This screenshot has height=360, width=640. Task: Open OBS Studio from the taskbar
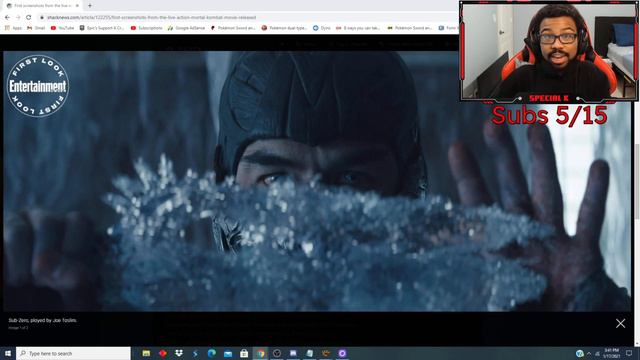pyautogui.click(x=277, y=353)
